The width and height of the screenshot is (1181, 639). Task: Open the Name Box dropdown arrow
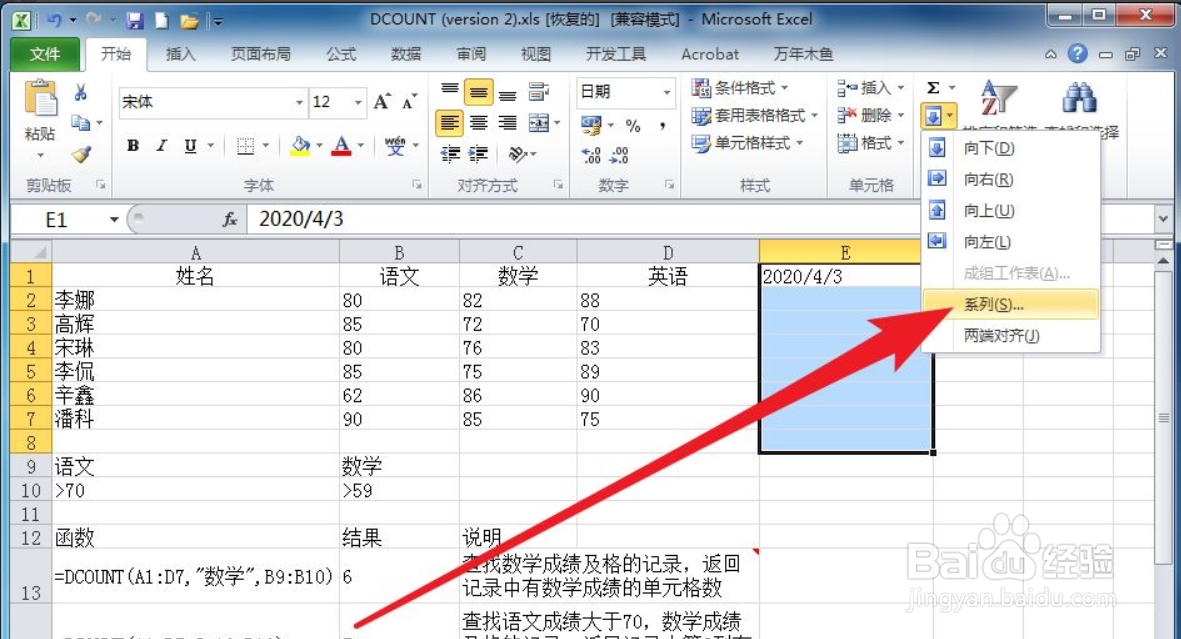[114, 219]
